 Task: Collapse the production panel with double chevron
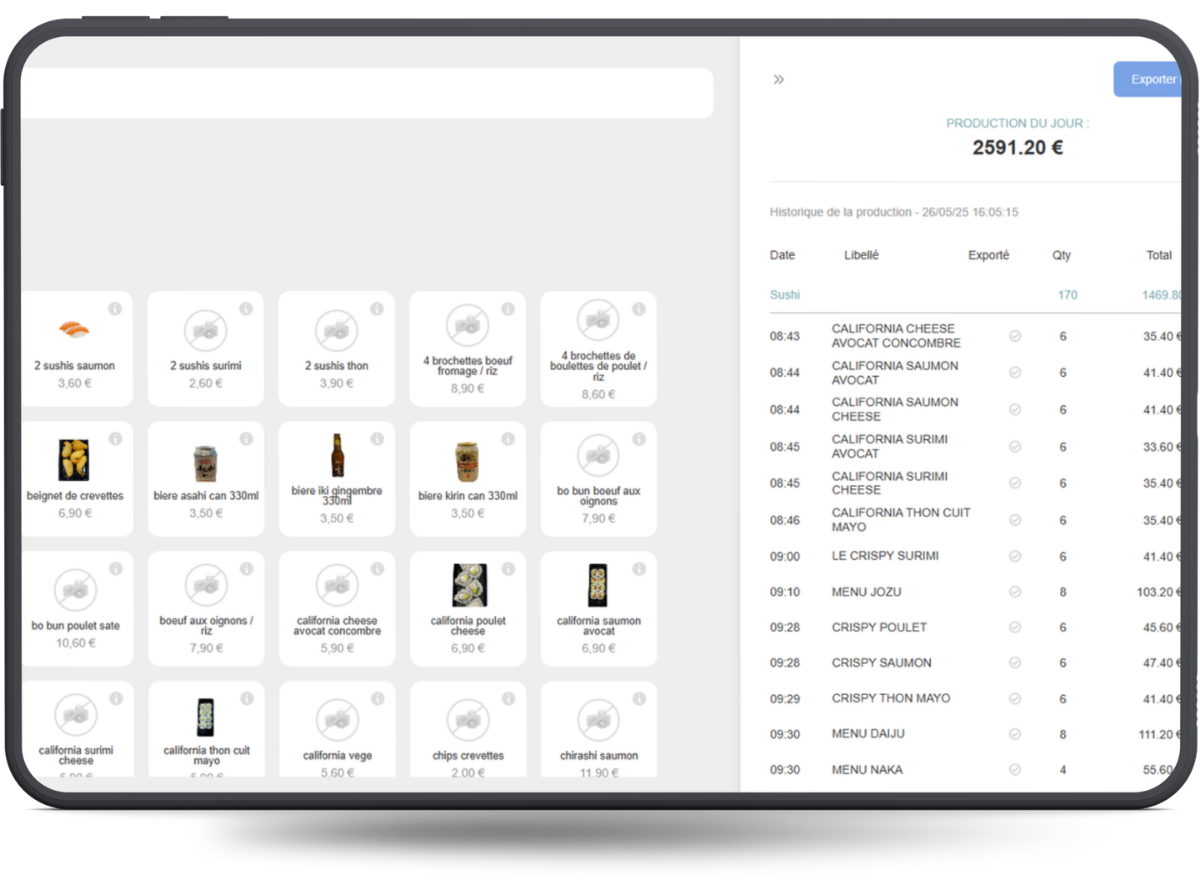pos(779,80)
